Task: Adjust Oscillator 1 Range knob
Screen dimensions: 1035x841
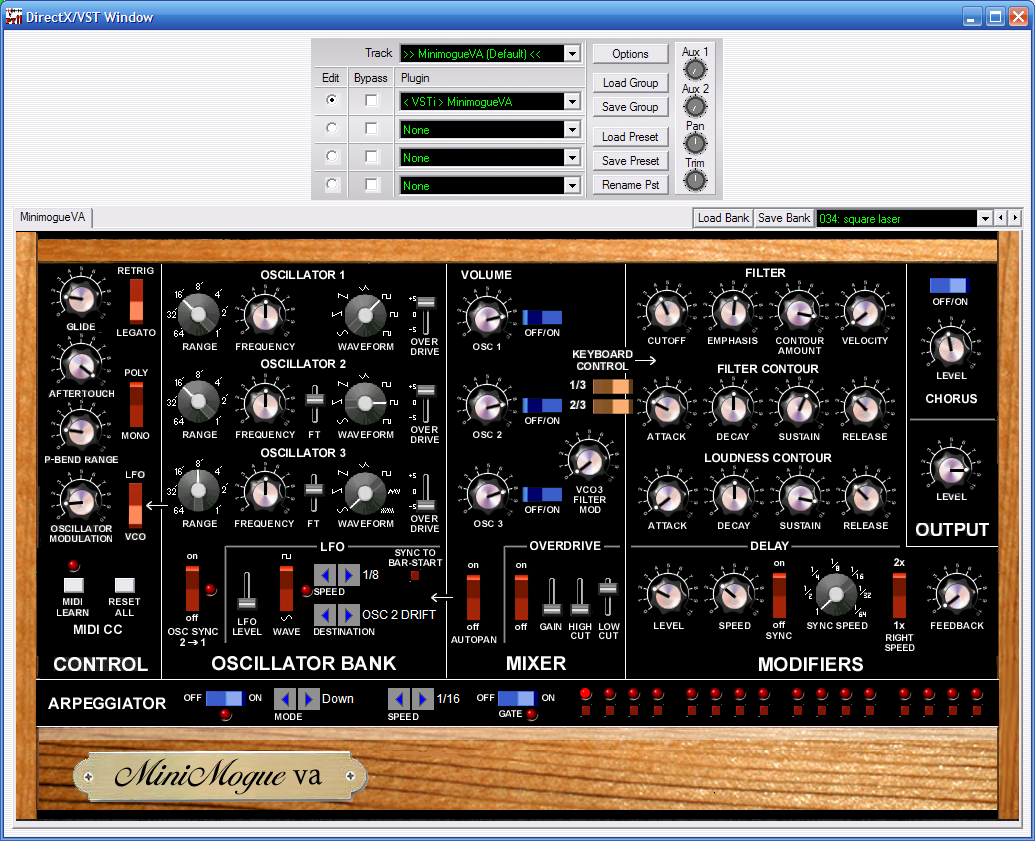Action: pyautogui.click(x=199, y=314)
